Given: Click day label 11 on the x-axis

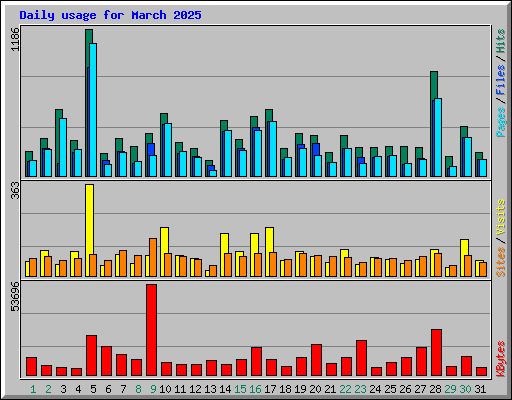Looking at the screenshot, I should (x=180, y=389).
